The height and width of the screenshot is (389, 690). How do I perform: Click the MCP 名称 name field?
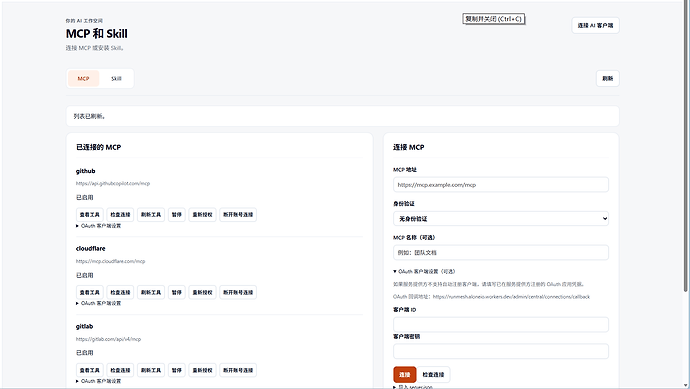(501, 253)
